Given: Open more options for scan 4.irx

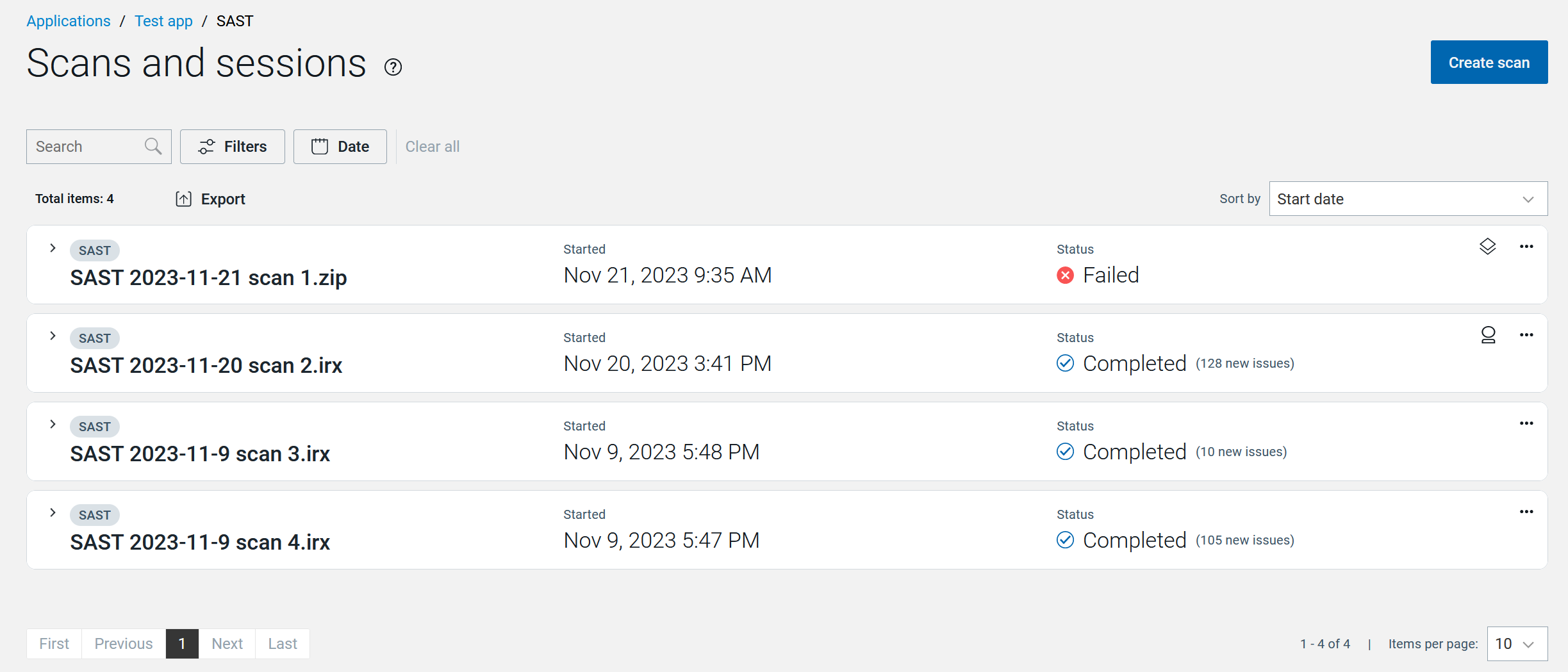Looking at the screenshot, I should point(1526,512).
